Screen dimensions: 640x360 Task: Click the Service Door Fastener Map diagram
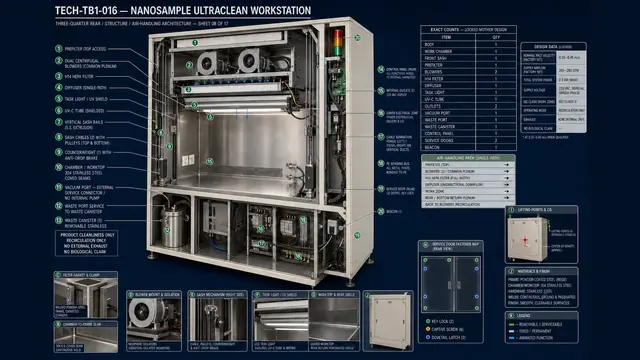coord(451,284)
